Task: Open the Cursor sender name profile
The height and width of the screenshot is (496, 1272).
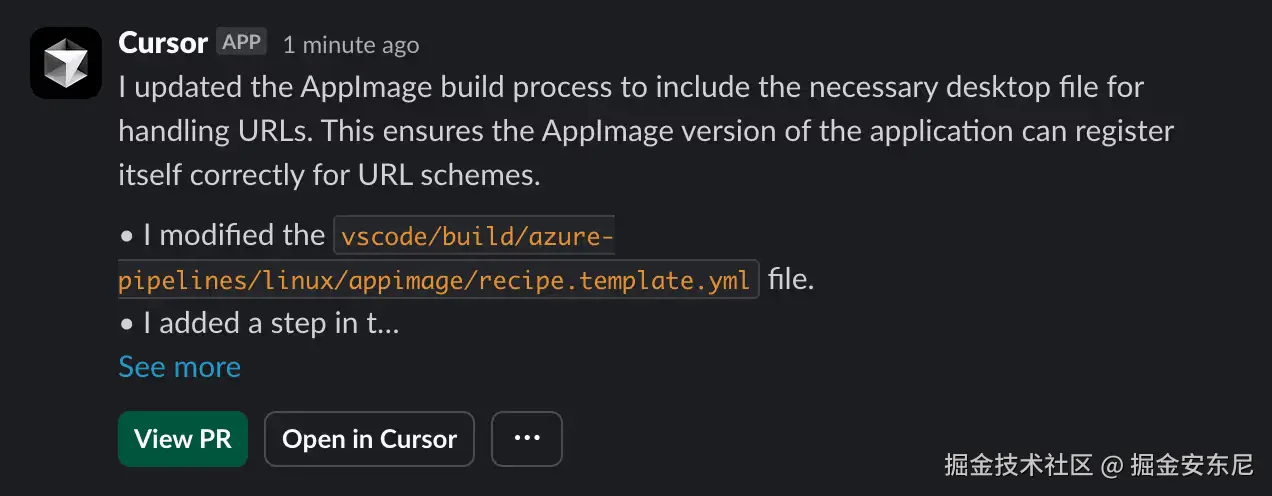Action: [162, 43]
